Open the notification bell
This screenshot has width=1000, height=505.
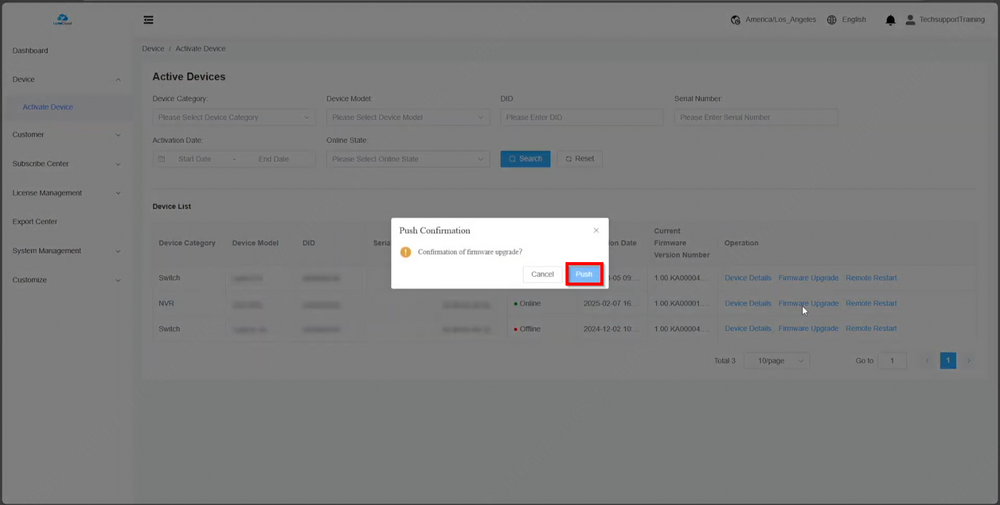[x=890, y=20]
